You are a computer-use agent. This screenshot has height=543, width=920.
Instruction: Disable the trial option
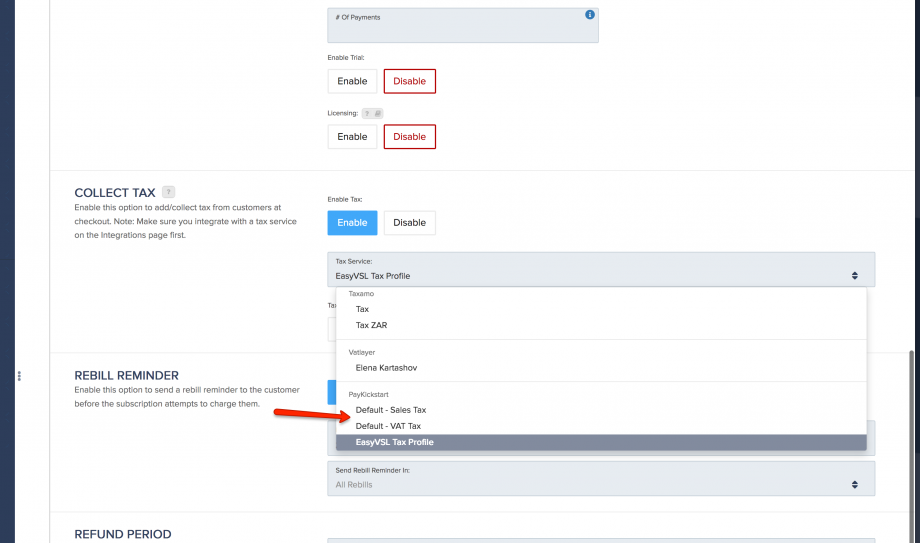[409, 81]
